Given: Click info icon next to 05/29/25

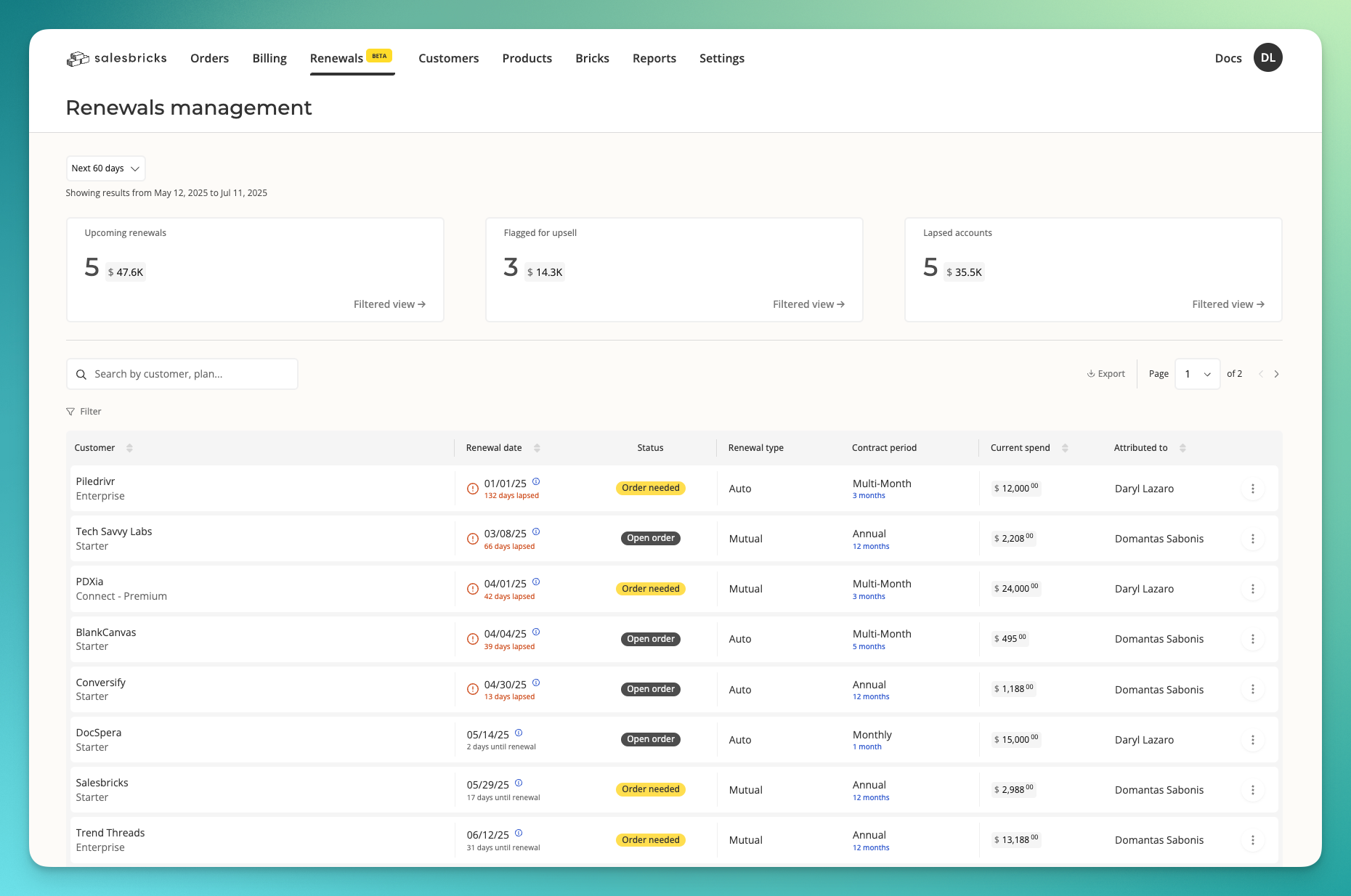Looking at the screenshot, I should coord(519,783).
